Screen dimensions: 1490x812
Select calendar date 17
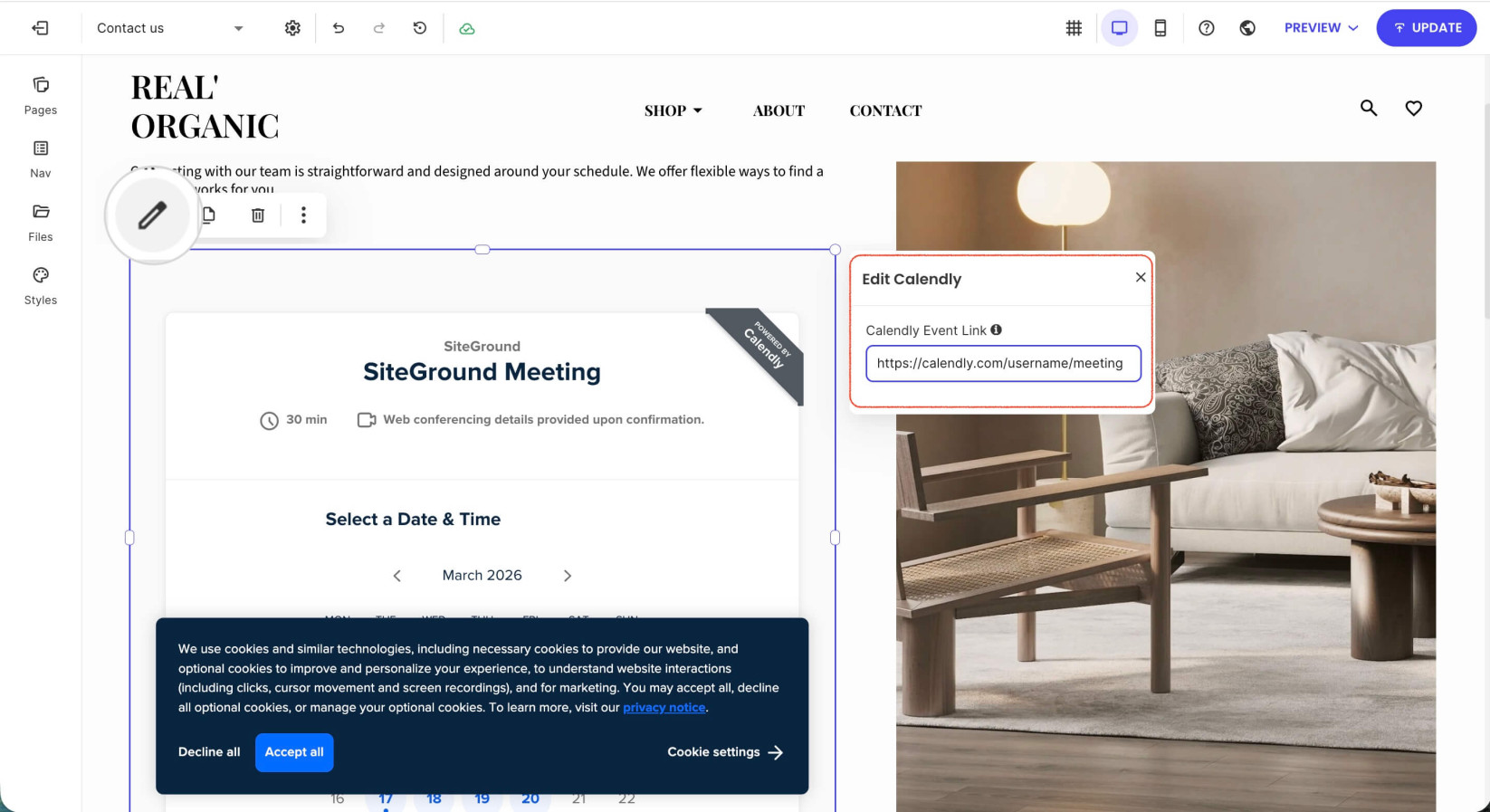386,798
